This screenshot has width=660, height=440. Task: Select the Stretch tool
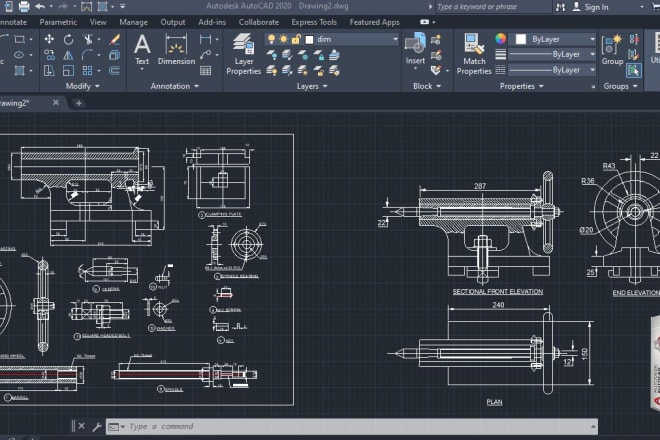[x=49, y=70]
